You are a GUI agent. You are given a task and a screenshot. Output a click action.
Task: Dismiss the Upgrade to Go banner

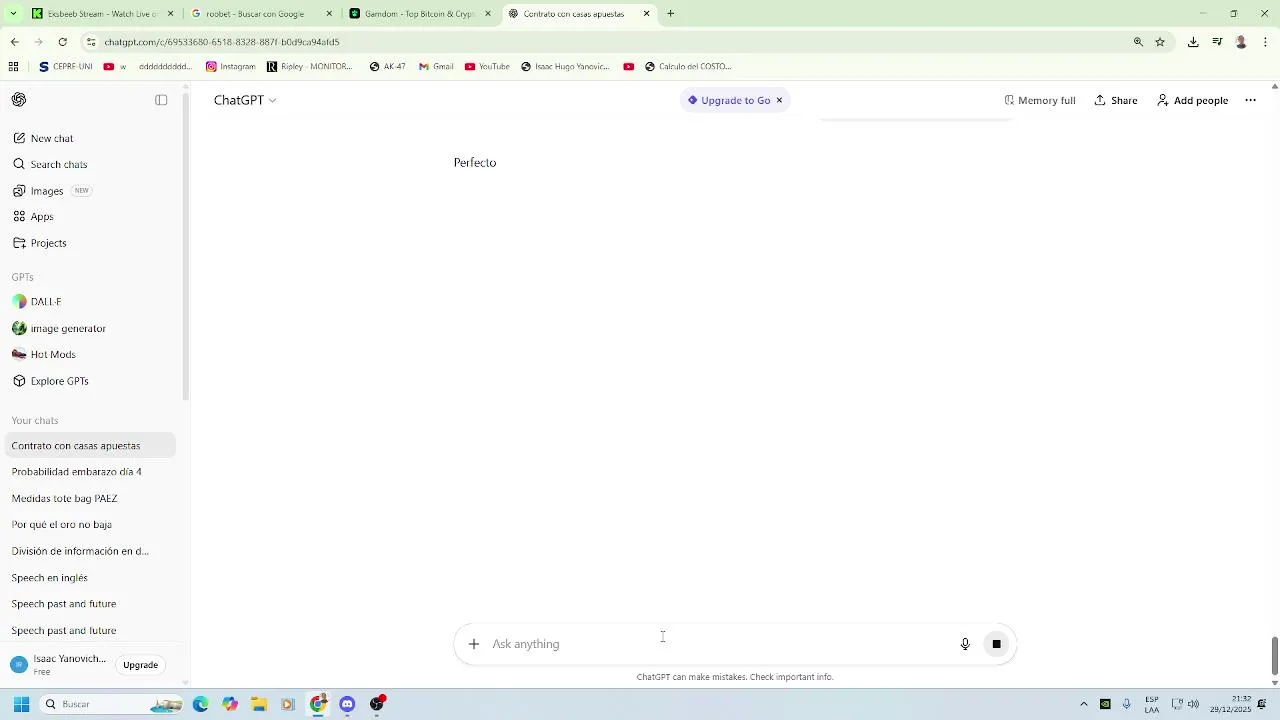779,100
